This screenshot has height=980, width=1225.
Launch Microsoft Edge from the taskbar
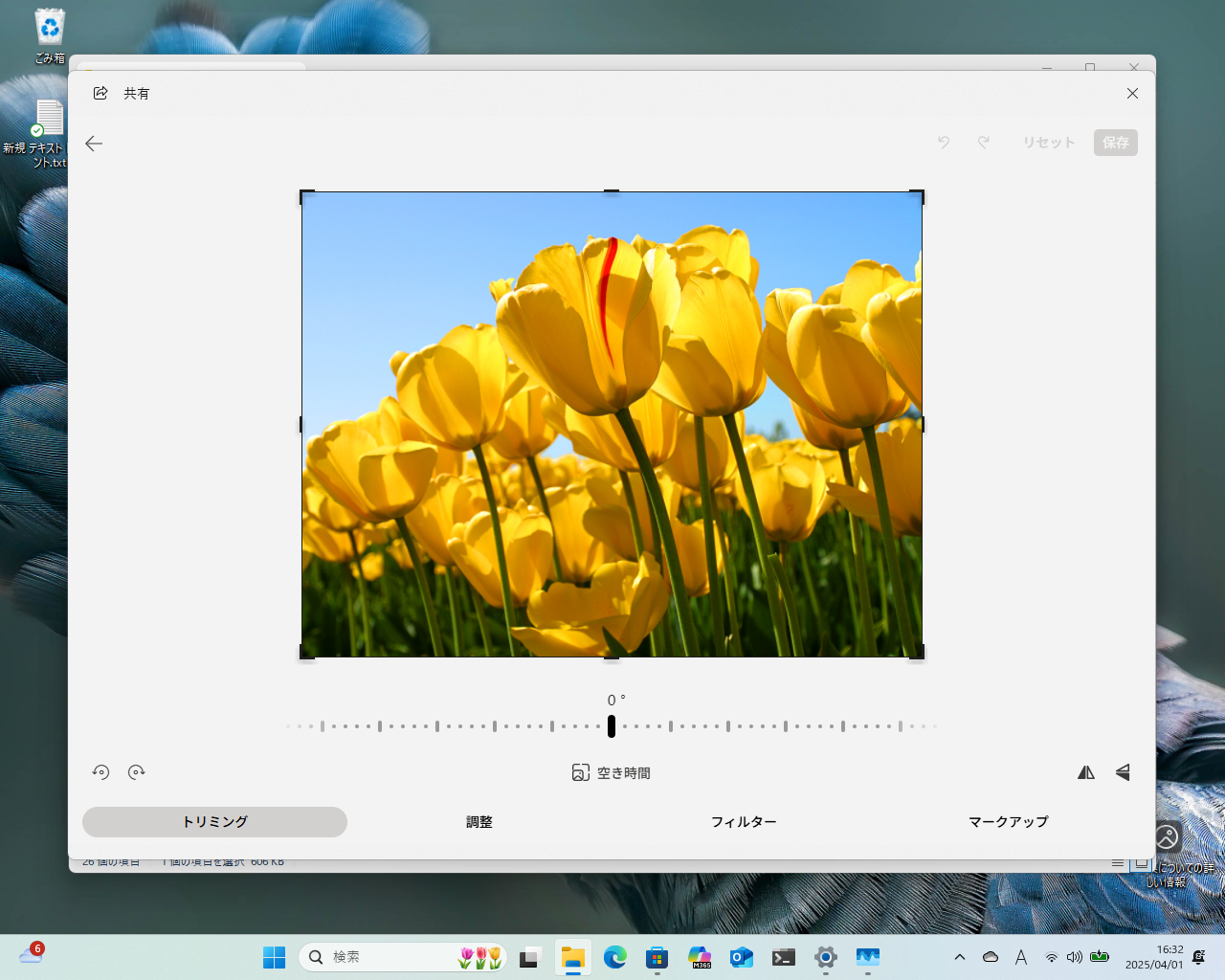(614, 957)
